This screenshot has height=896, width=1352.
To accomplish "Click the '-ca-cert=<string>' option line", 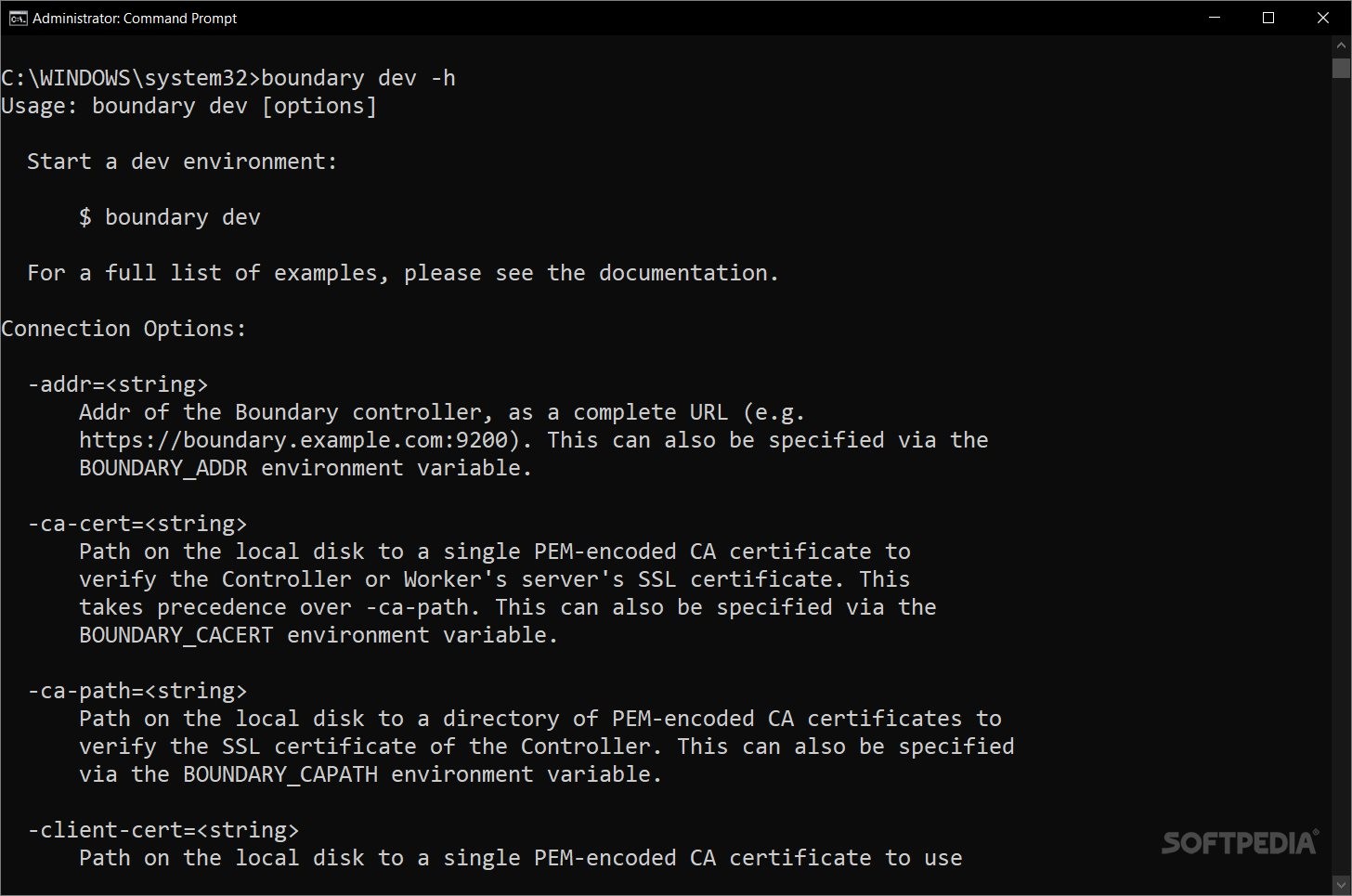I will 137,524.
